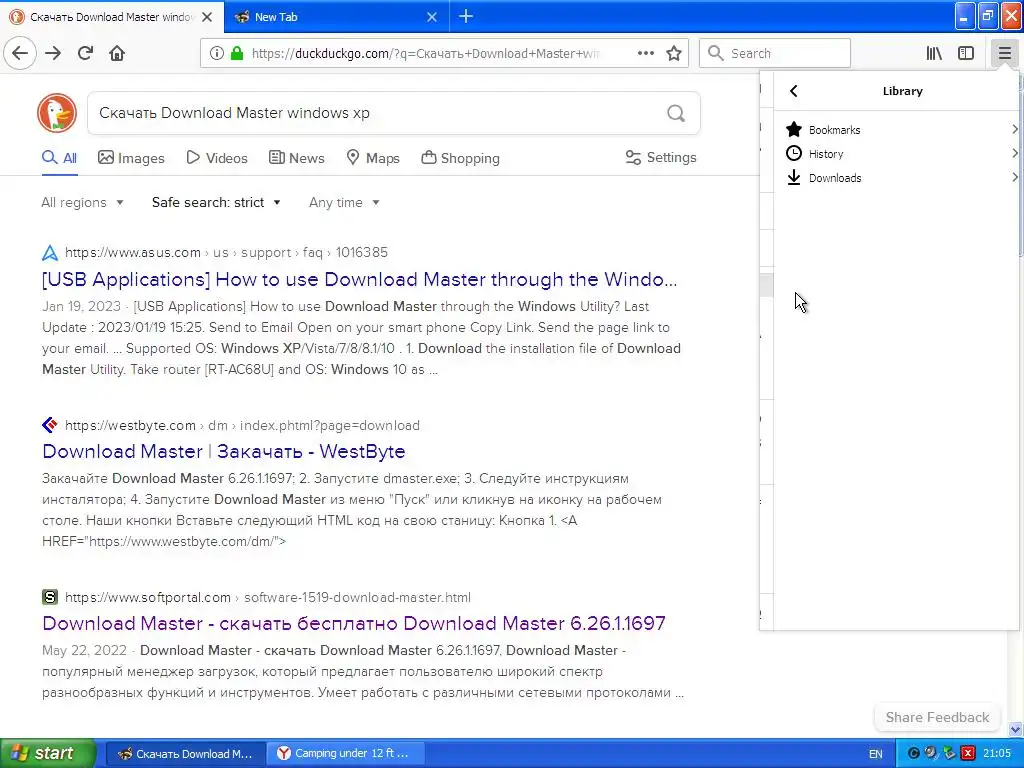Image resolution: width=1024 pixels, height=768 pixels.
Task: Expand the Any time filter dropdown
Action: tap(344, 202)
